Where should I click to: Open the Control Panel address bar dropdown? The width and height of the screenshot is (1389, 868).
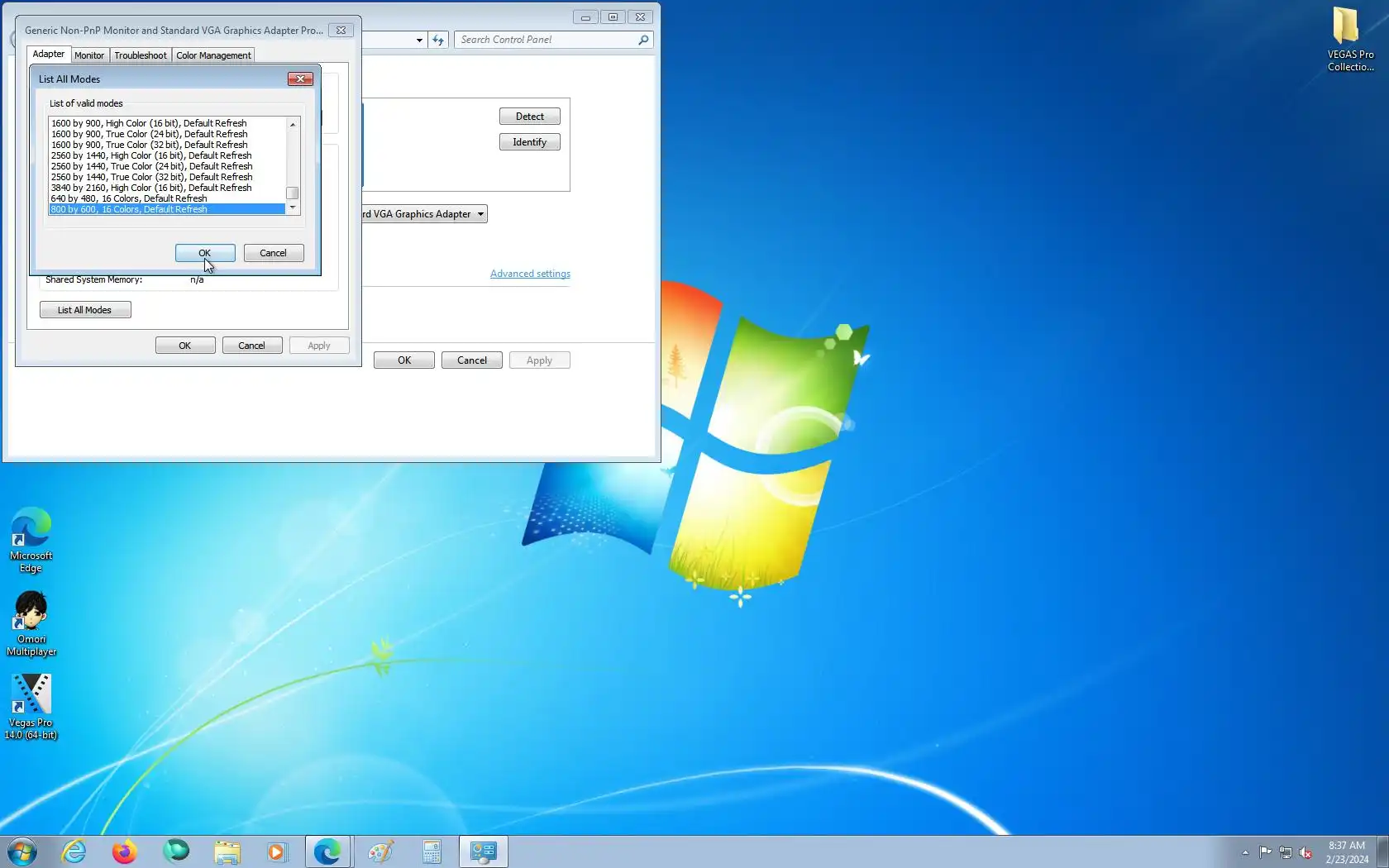point(419,40)
